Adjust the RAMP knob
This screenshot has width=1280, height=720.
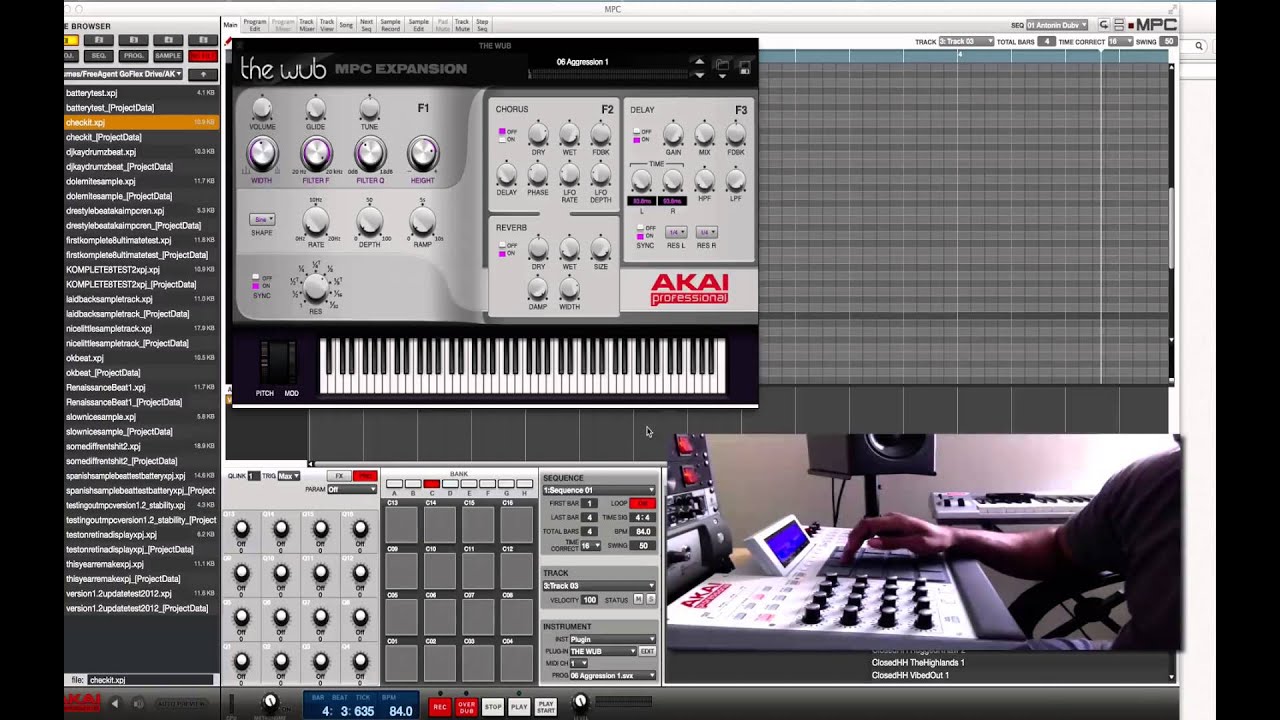pyautogui.click(x=423, y=222)
